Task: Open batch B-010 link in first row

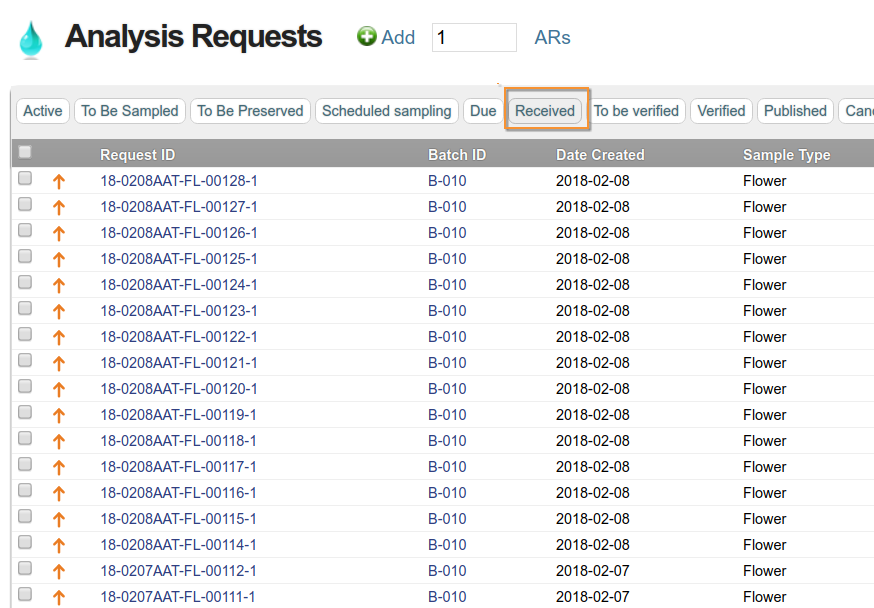Action: pyautogui.click(x=447, y=181)
